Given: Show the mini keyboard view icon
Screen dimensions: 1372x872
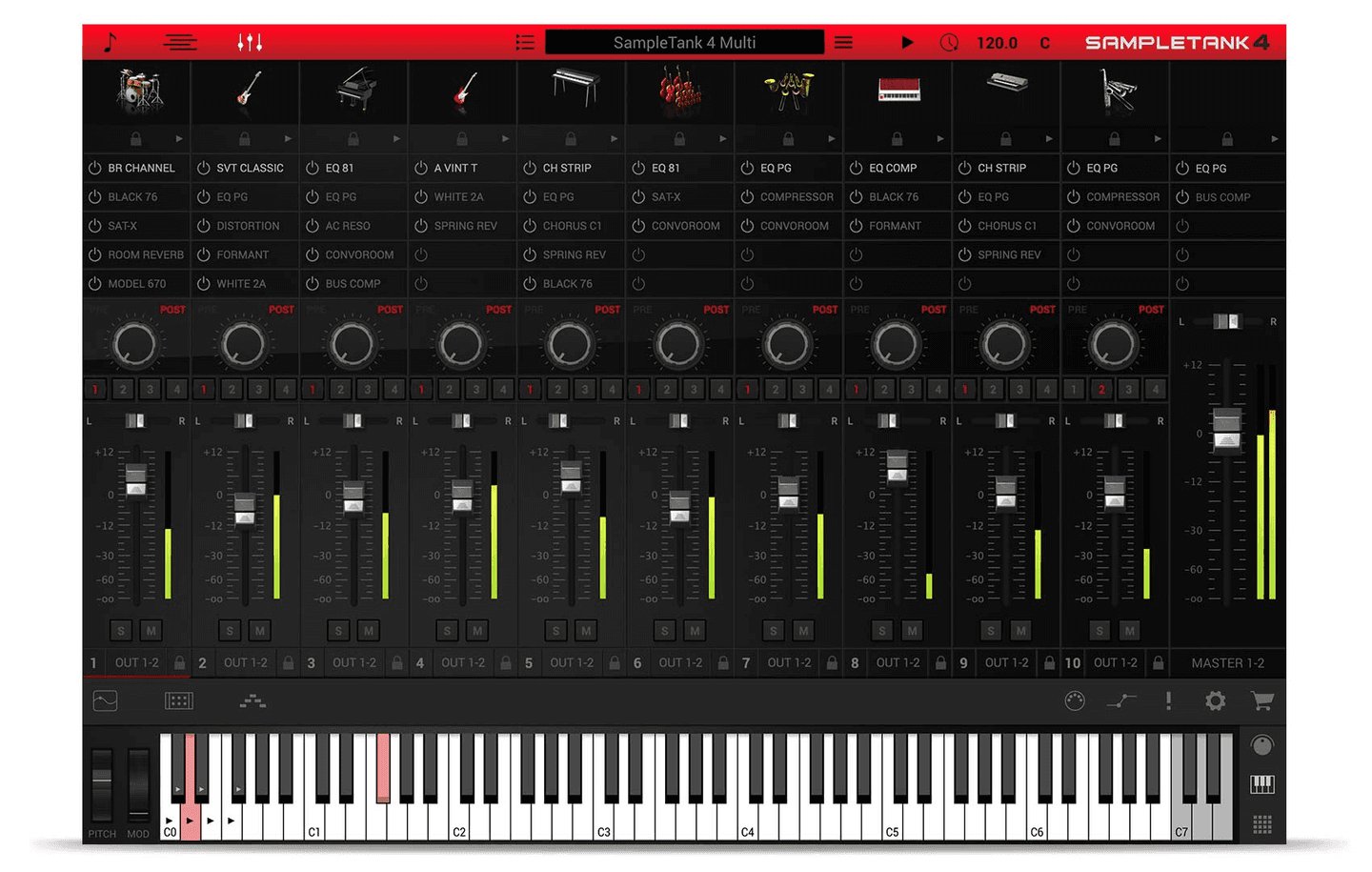Looking at the screenshot, I should coord(1262,784).
